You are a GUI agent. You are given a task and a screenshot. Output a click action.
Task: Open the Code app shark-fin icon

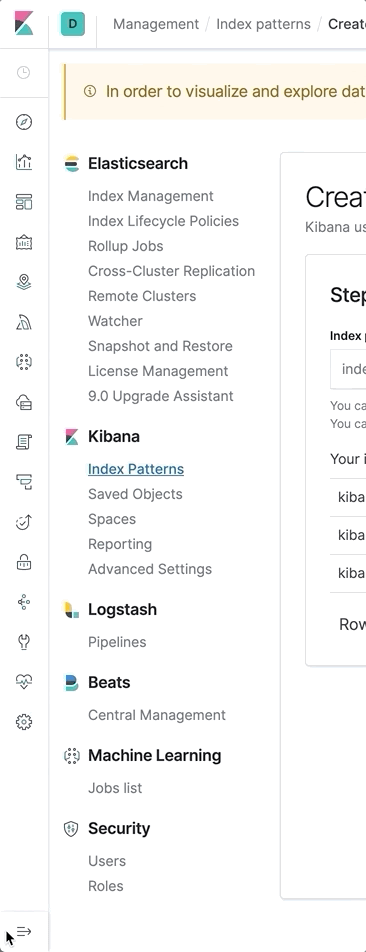(x=24, y=322)
